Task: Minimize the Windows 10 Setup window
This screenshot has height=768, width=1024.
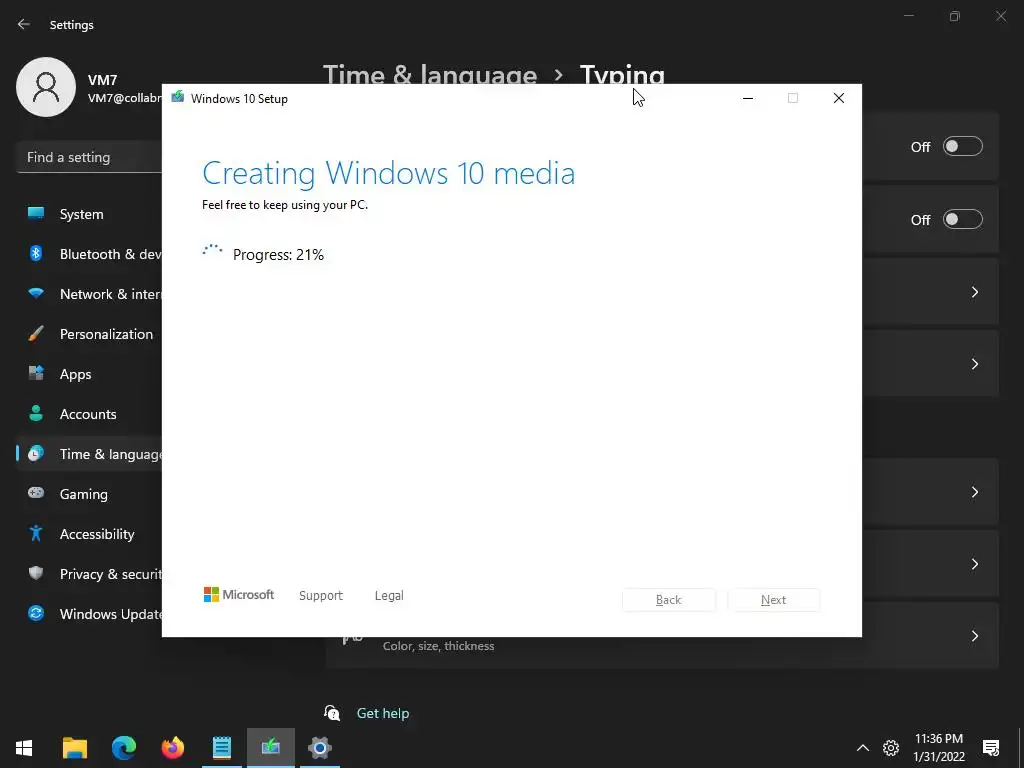Action: click(x=748, y=98)
